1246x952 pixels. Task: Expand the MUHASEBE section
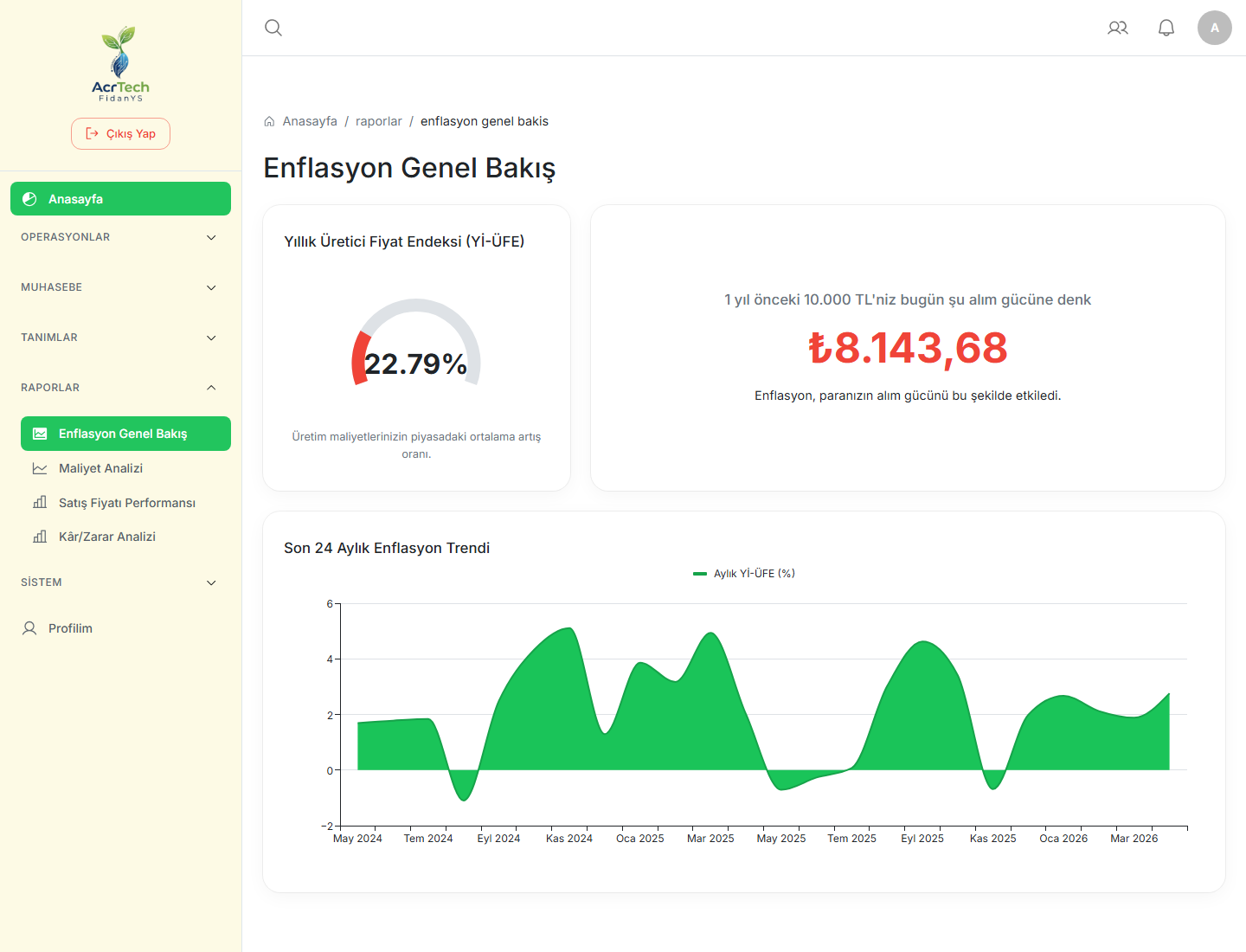(120, 287)
